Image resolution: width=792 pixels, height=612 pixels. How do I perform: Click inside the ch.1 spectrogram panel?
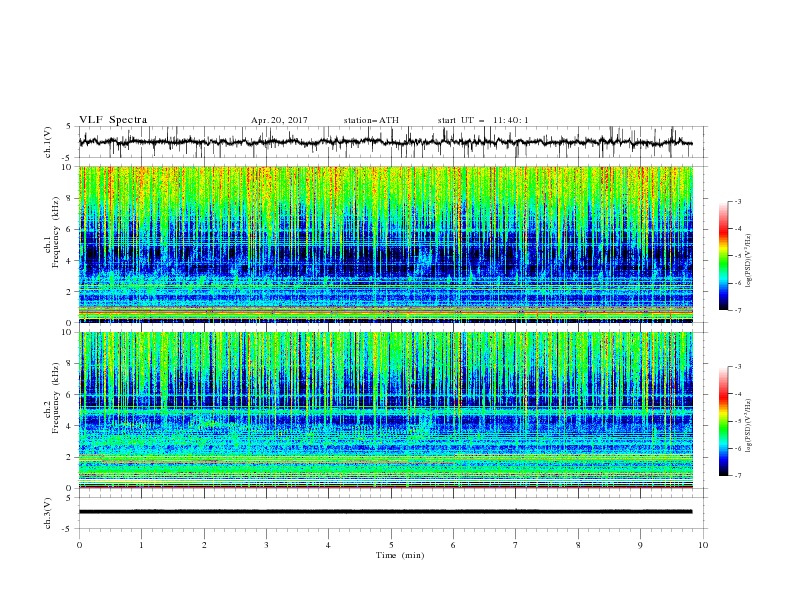click(x=386, y=244)
